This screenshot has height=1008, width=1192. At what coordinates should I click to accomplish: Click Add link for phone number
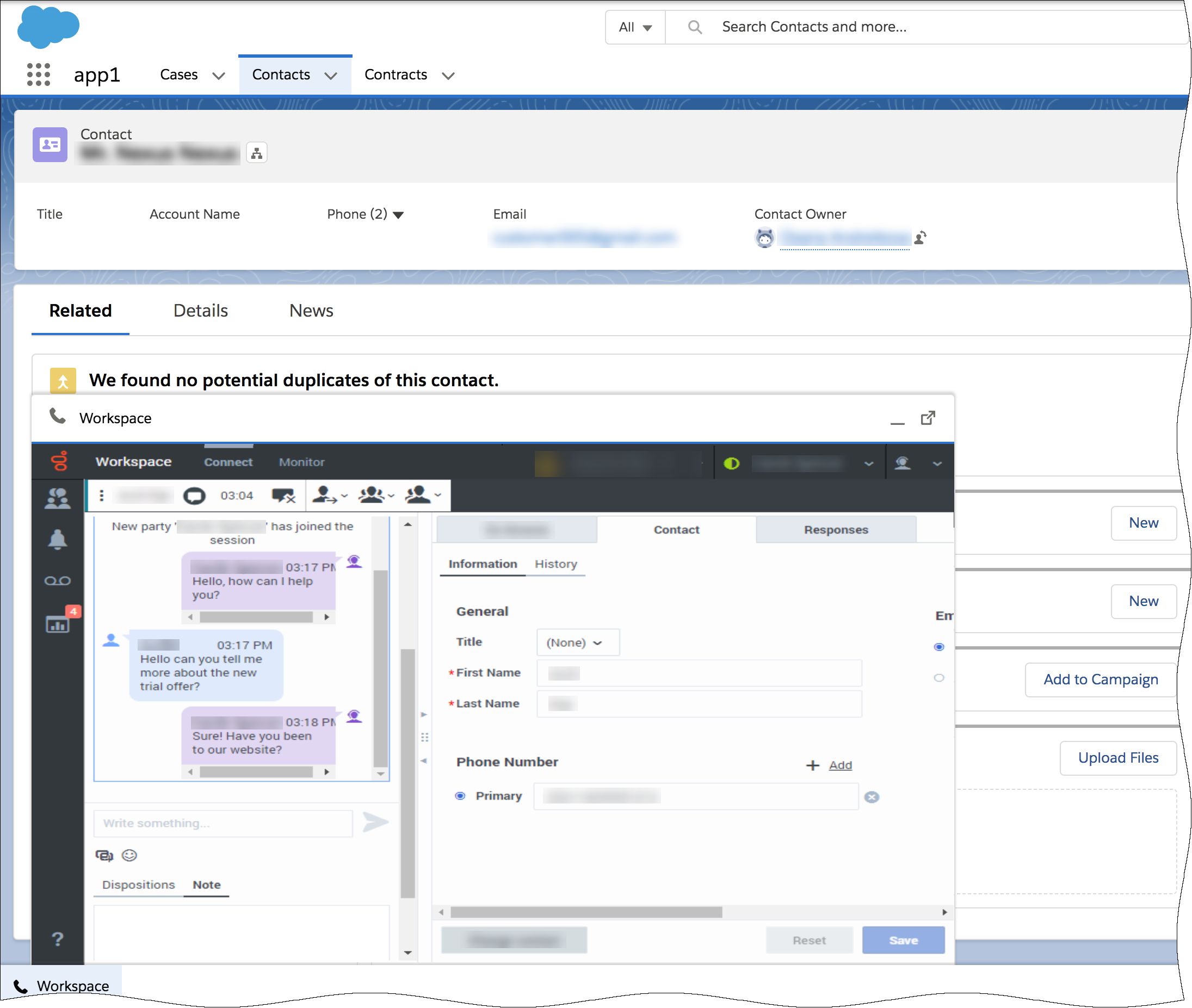click(840, 765)
